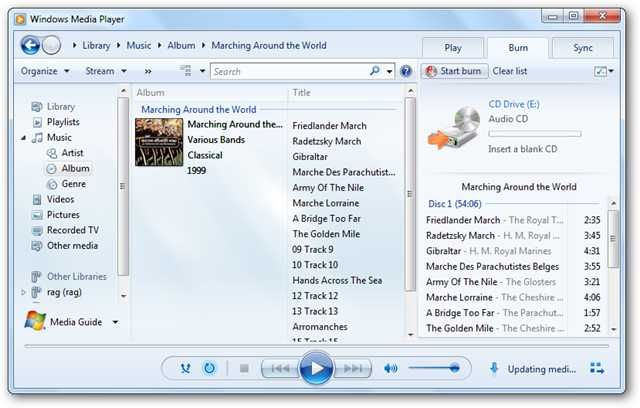Show more toolbar commands chevron

click(148, 71)
